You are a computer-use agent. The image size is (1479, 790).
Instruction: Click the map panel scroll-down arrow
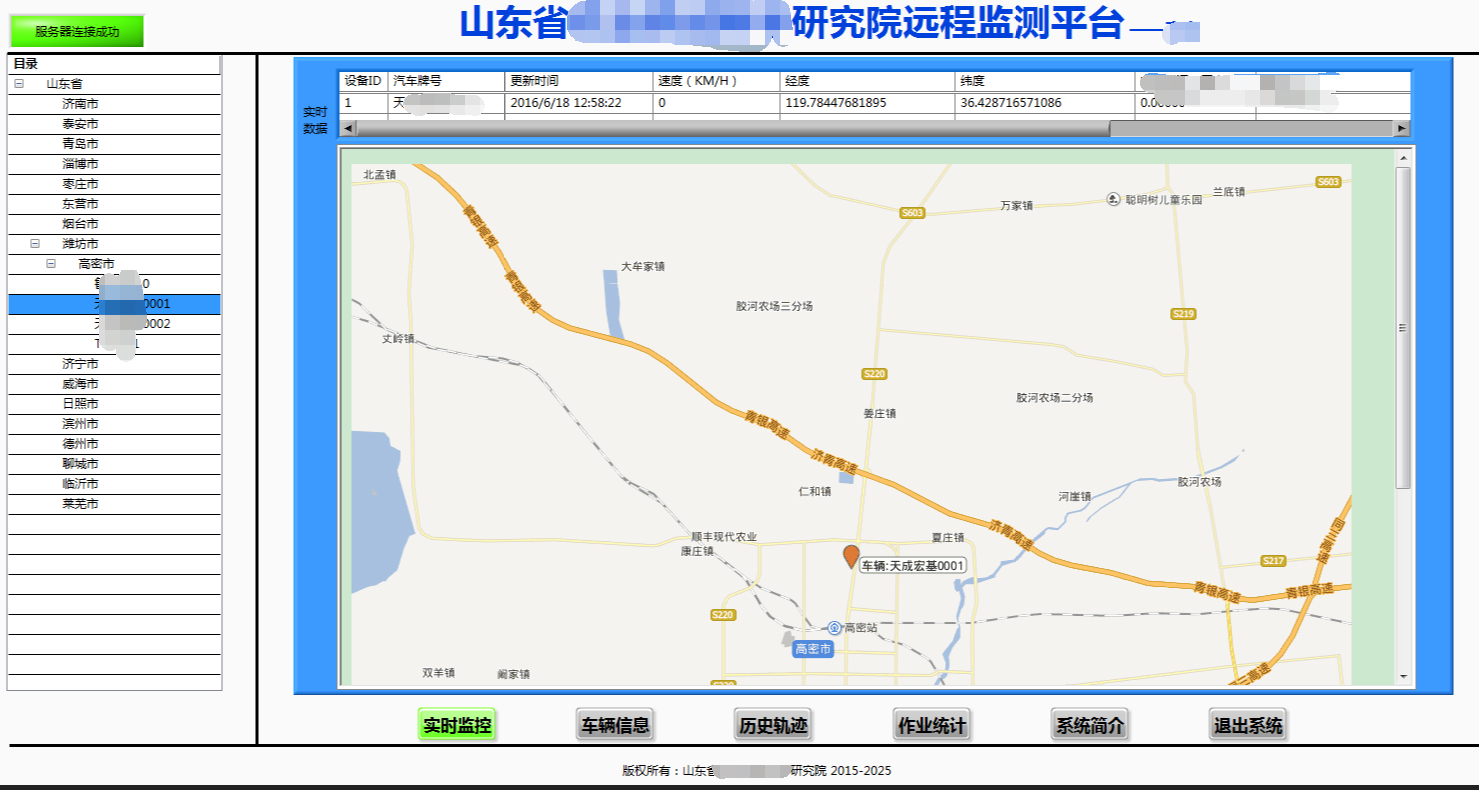pos(1403,677)
